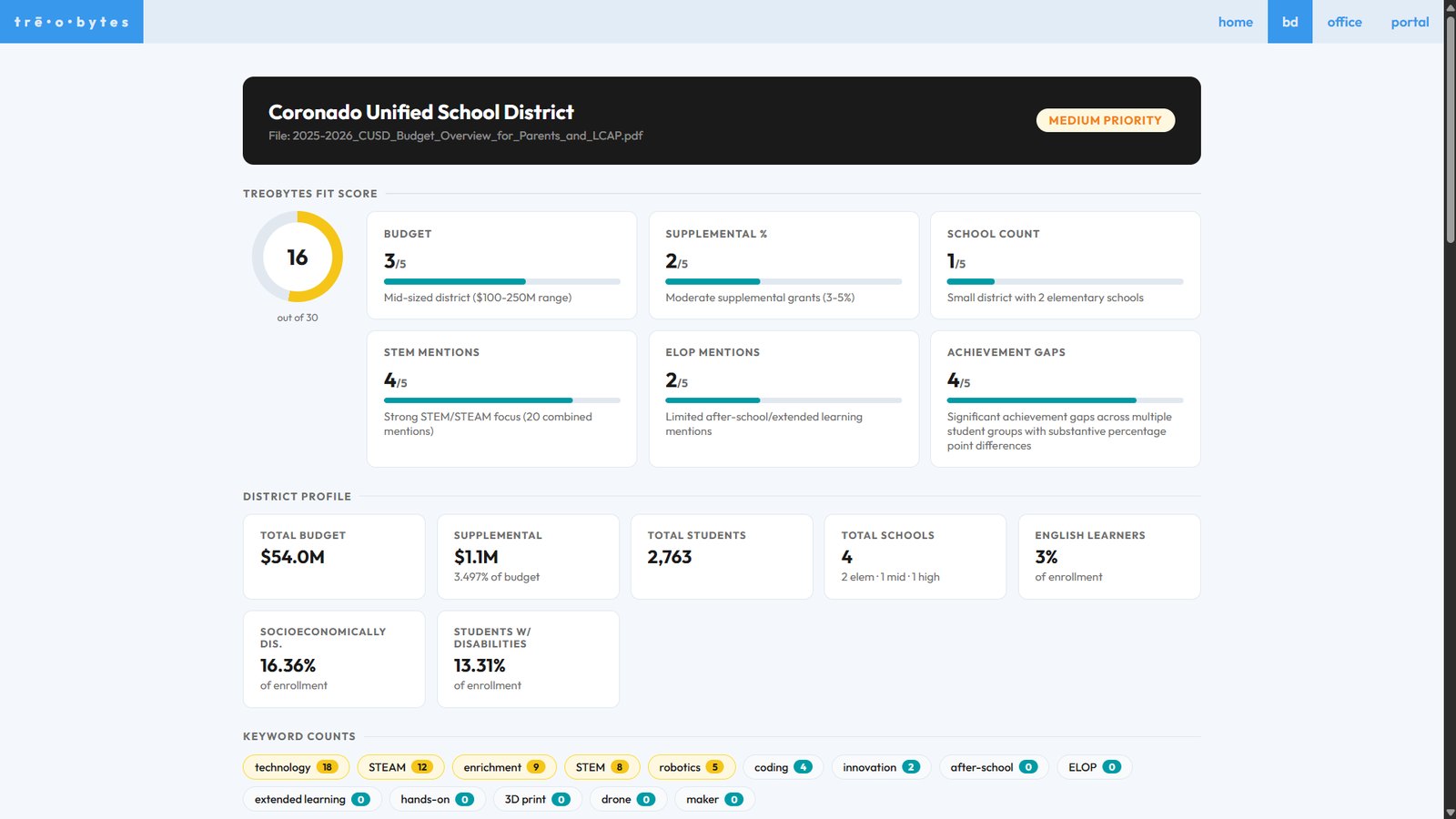Select the bd nav tab
This screenshot has height=819, width=1456.
(x=1289, y=22)
